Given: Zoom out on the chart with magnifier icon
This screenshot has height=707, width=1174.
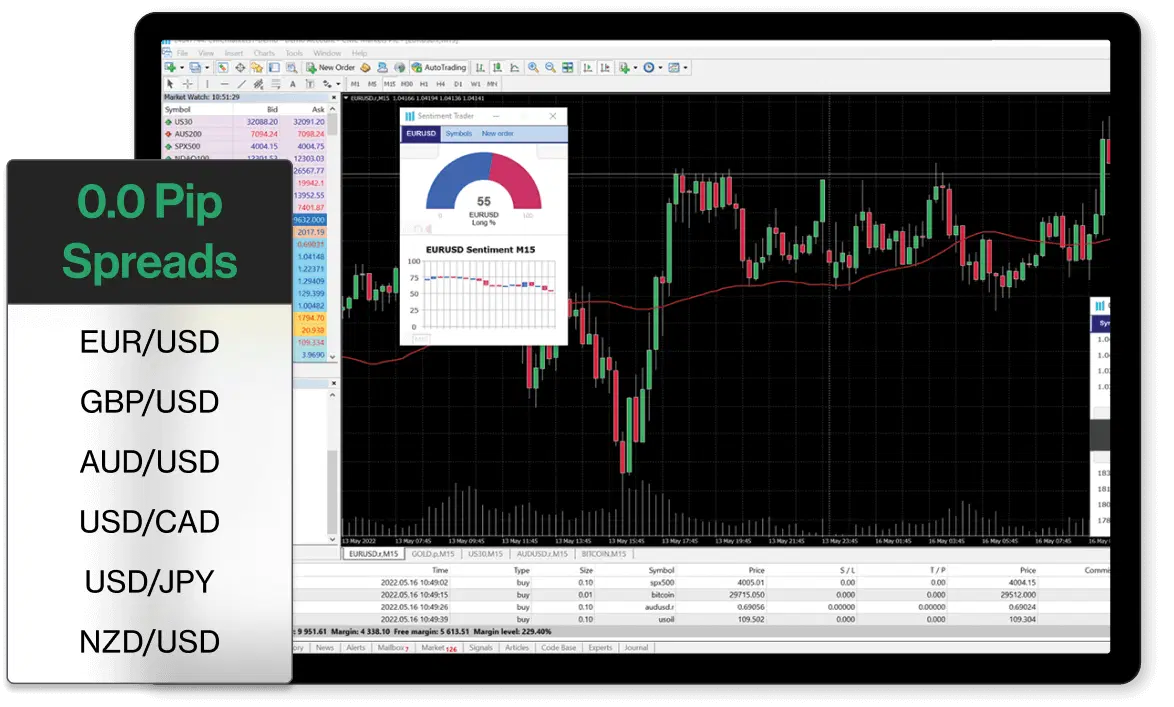Looking at the screenshot, I should click(x=550, y=68).
